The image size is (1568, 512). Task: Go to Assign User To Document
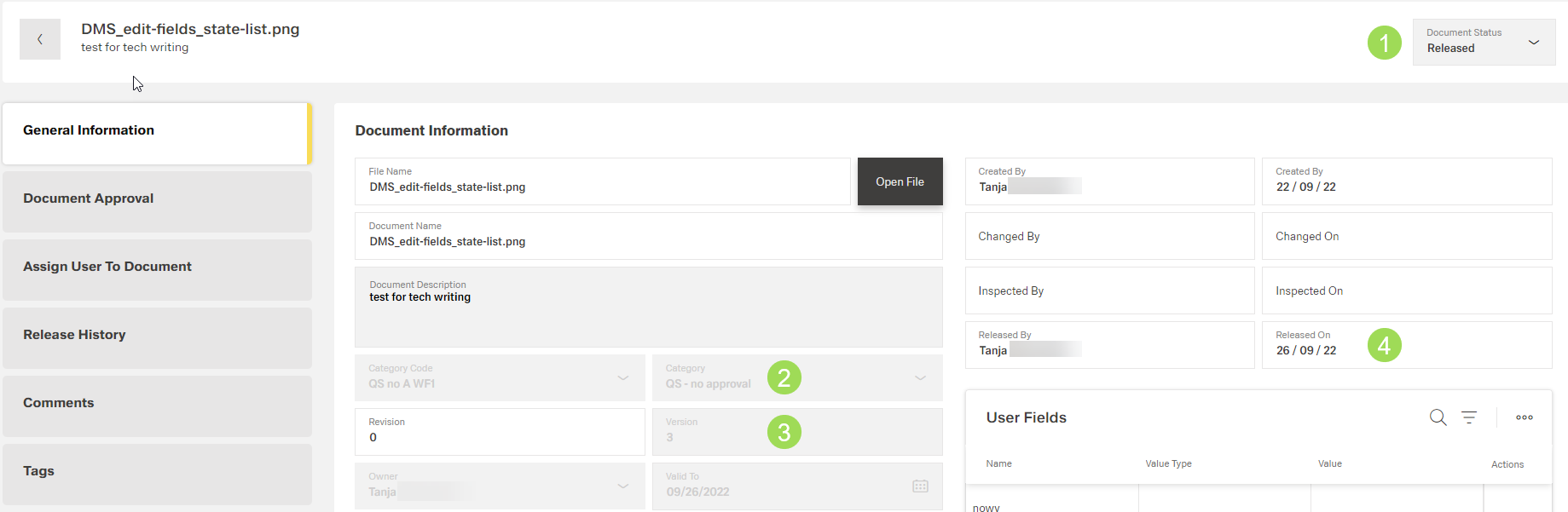(156, 267)
